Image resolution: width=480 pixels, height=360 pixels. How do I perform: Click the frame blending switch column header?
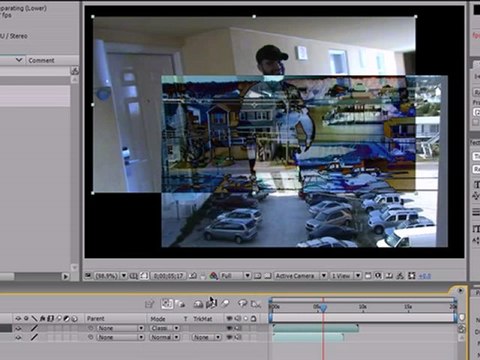click(x=51, y=319)
